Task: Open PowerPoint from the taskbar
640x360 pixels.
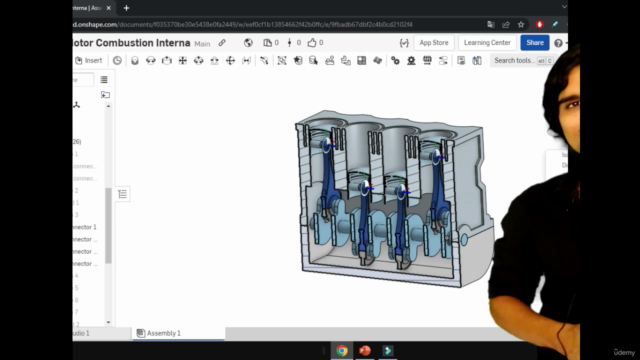Action: pos(365,351)
